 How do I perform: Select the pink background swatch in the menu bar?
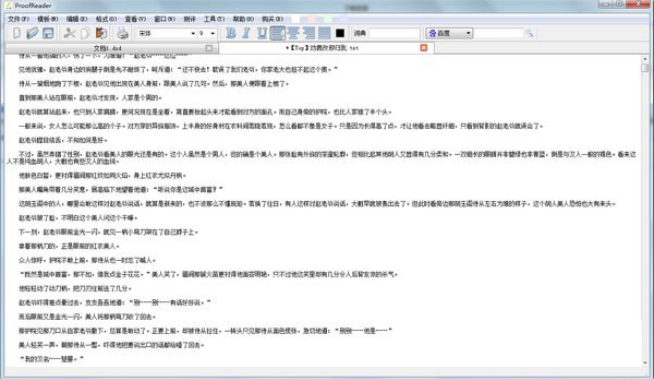(x=312, y=19)
